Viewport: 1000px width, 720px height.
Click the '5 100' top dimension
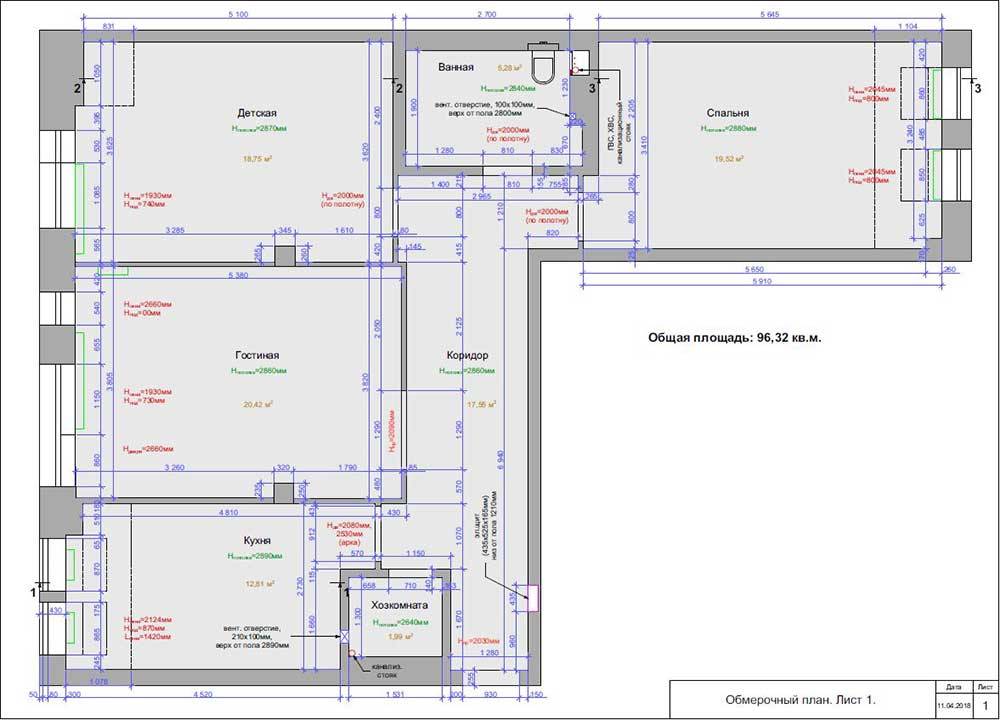pyautogui.click(x=238, y=15)
